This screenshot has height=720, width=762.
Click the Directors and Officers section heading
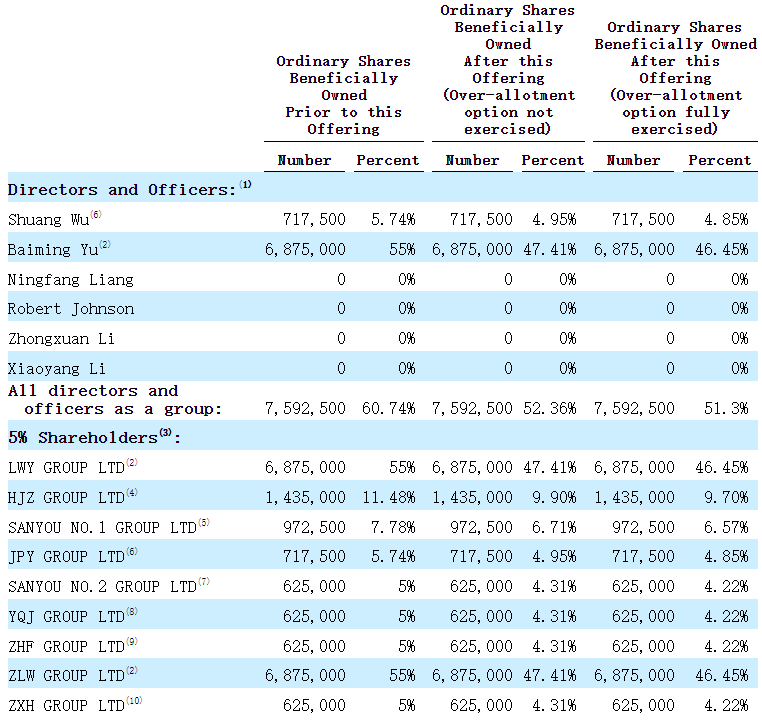coord(123,190)
